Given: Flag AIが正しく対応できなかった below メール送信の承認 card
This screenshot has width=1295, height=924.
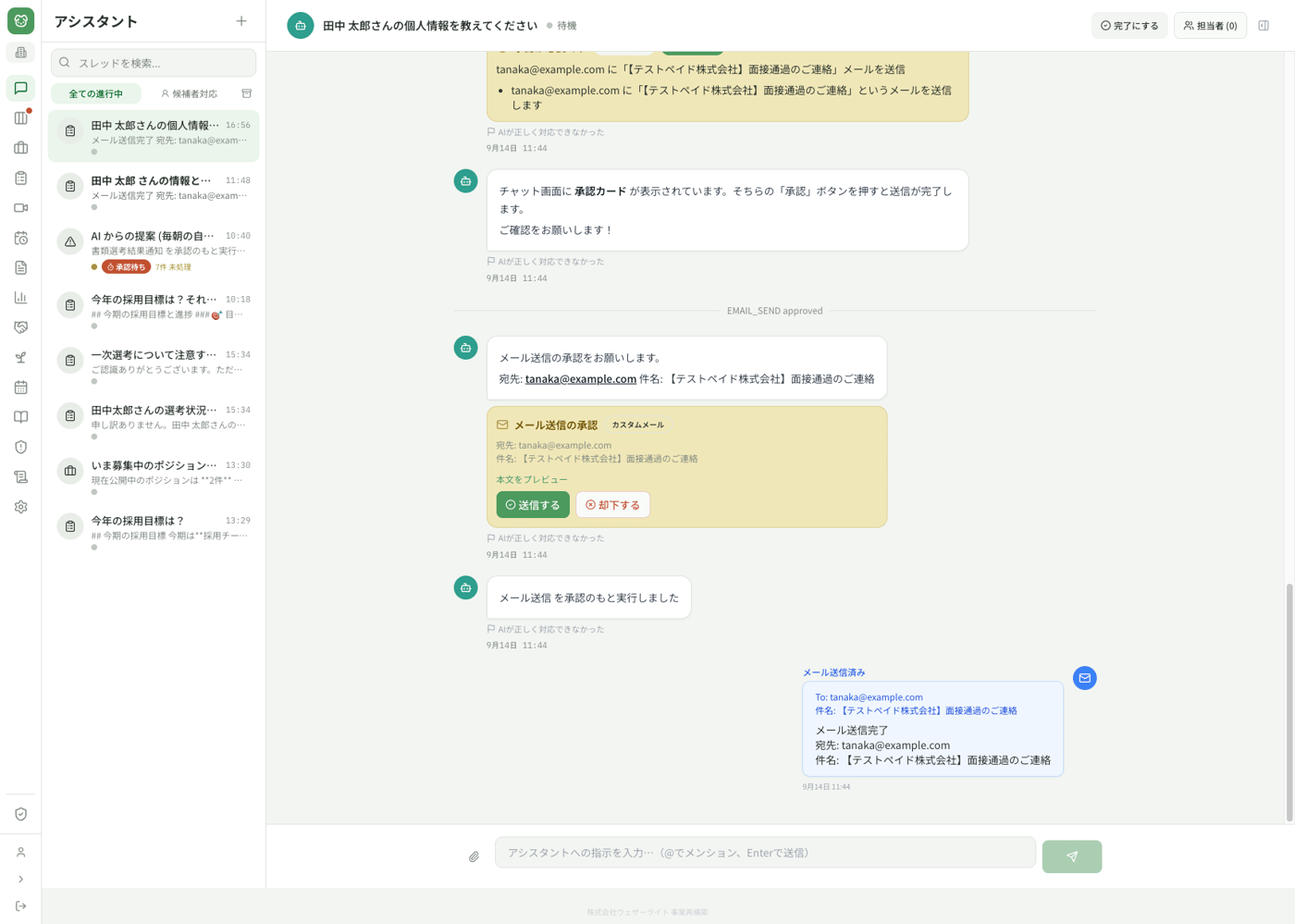Looking at the screenshot, I should pos(546,538).
